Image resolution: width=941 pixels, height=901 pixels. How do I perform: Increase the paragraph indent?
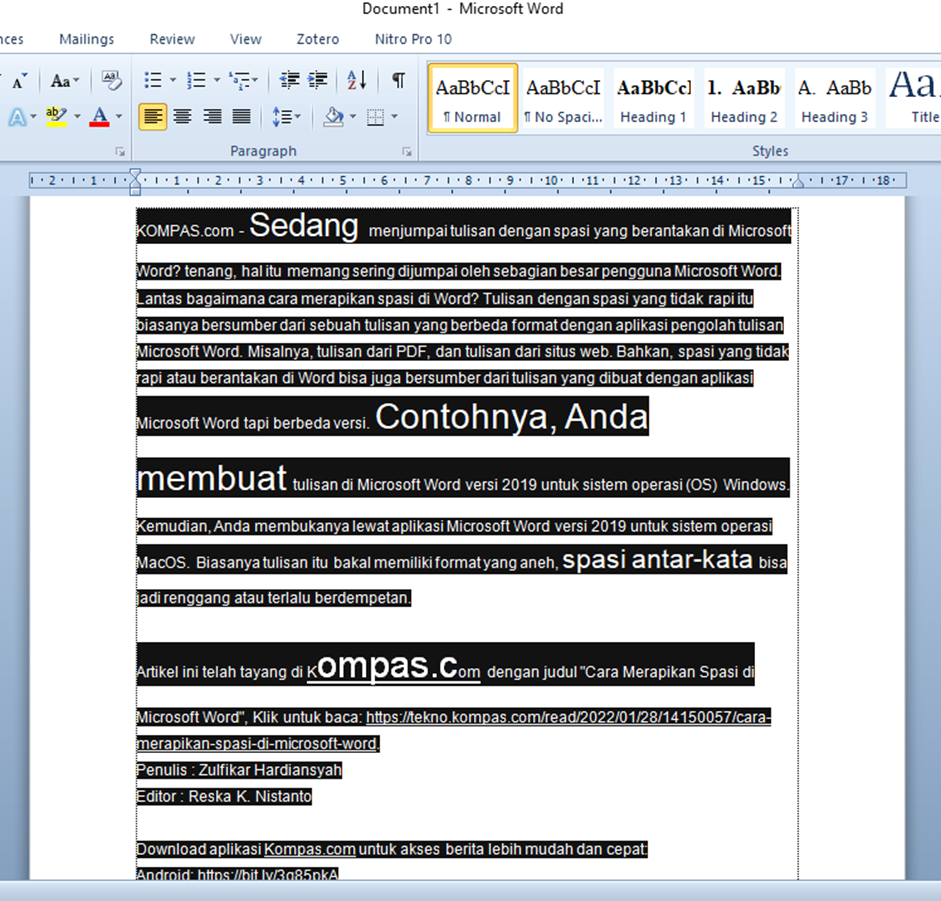pos(317,80)
